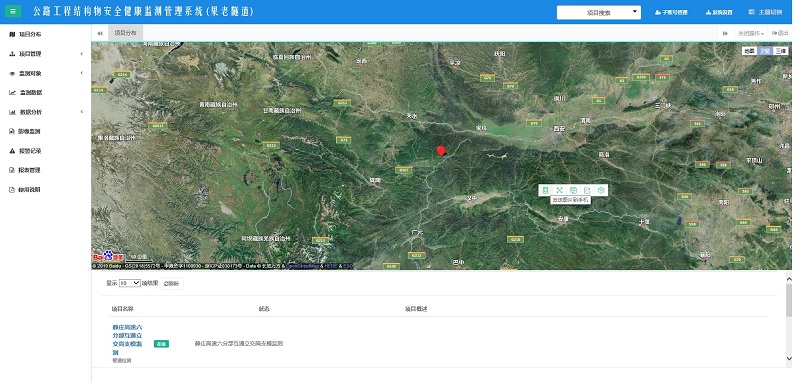Switch map to 地图 view
Screen dimensions: 800x383
(x=749, y=51)
